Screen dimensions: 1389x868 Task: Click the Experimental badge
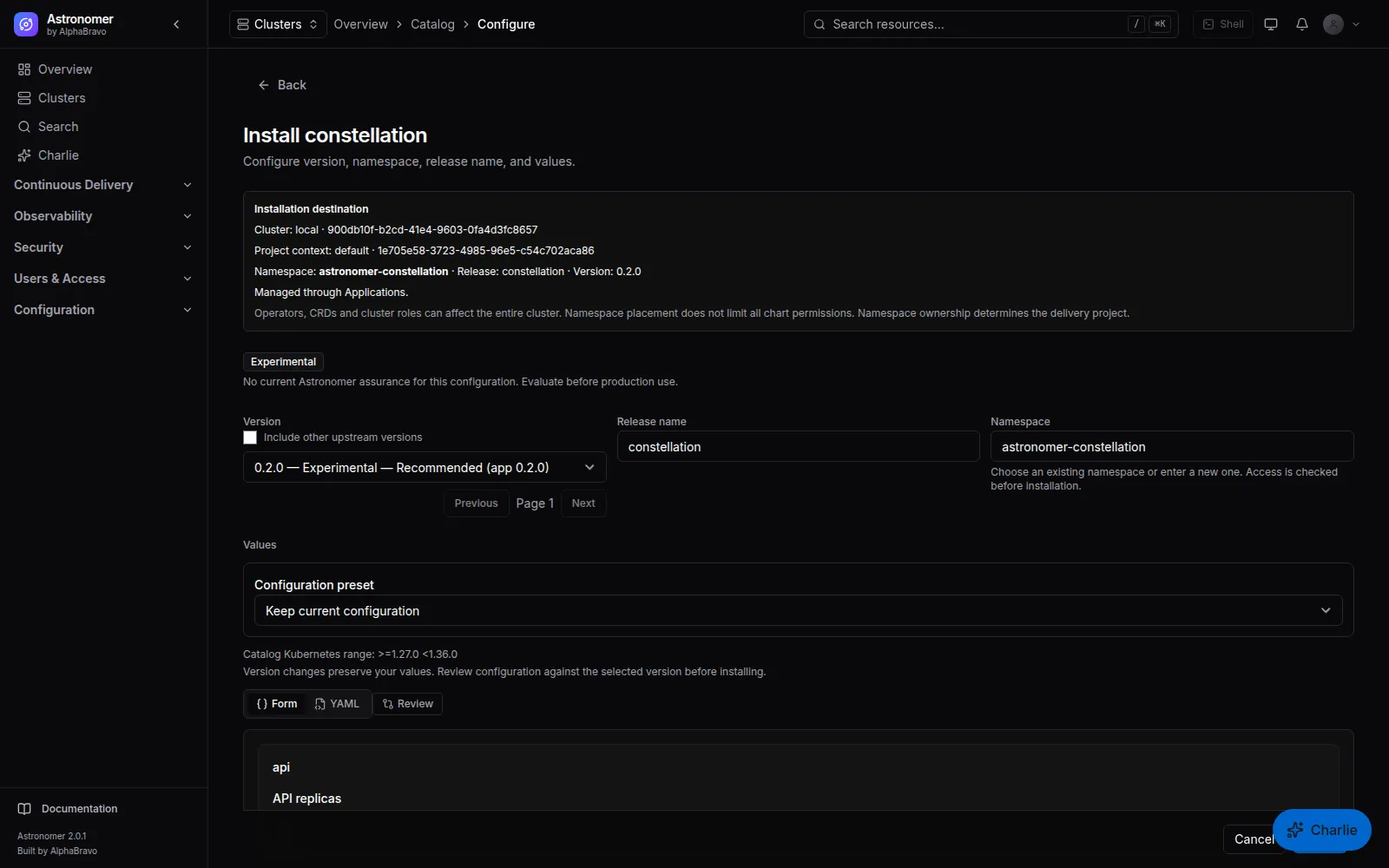(283, 362)
